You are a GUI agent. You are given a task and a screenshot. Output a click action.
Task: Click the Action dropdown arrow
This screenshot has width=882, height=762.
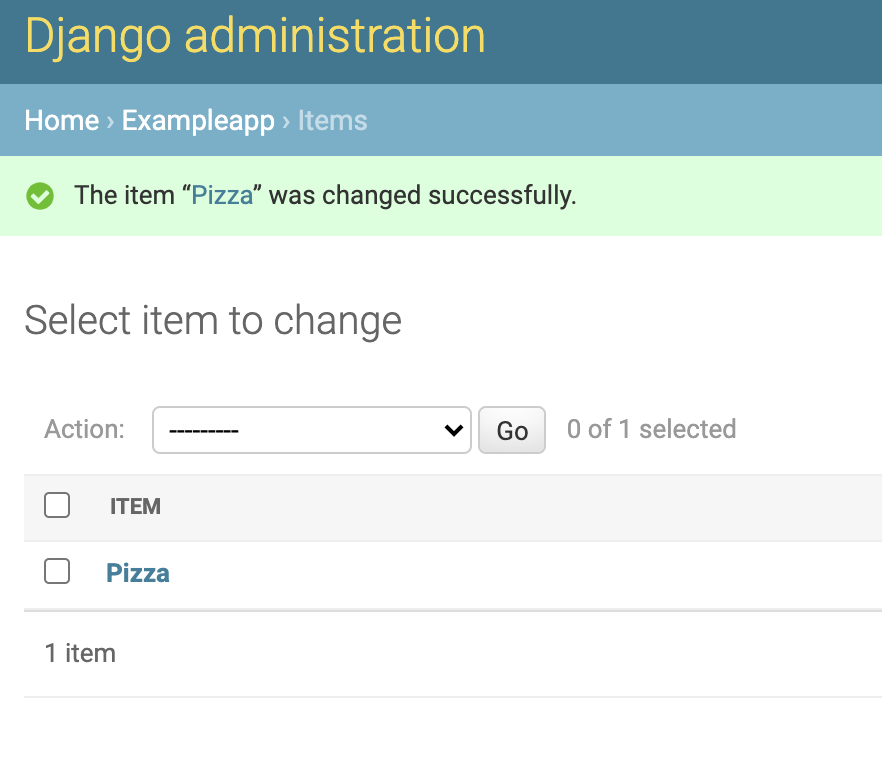coord(454,430)
